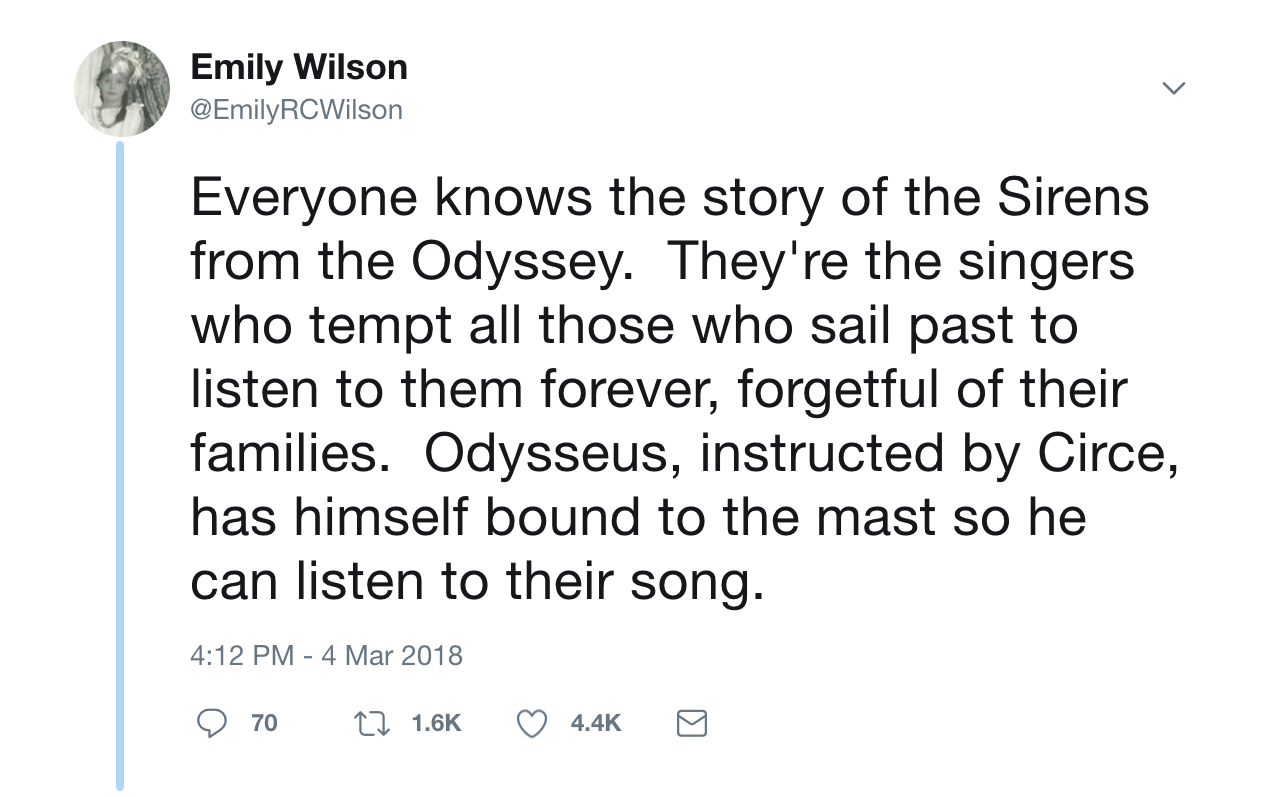
Task: Click the Emily Wilson display name
Action: click(x=299, y=68)
